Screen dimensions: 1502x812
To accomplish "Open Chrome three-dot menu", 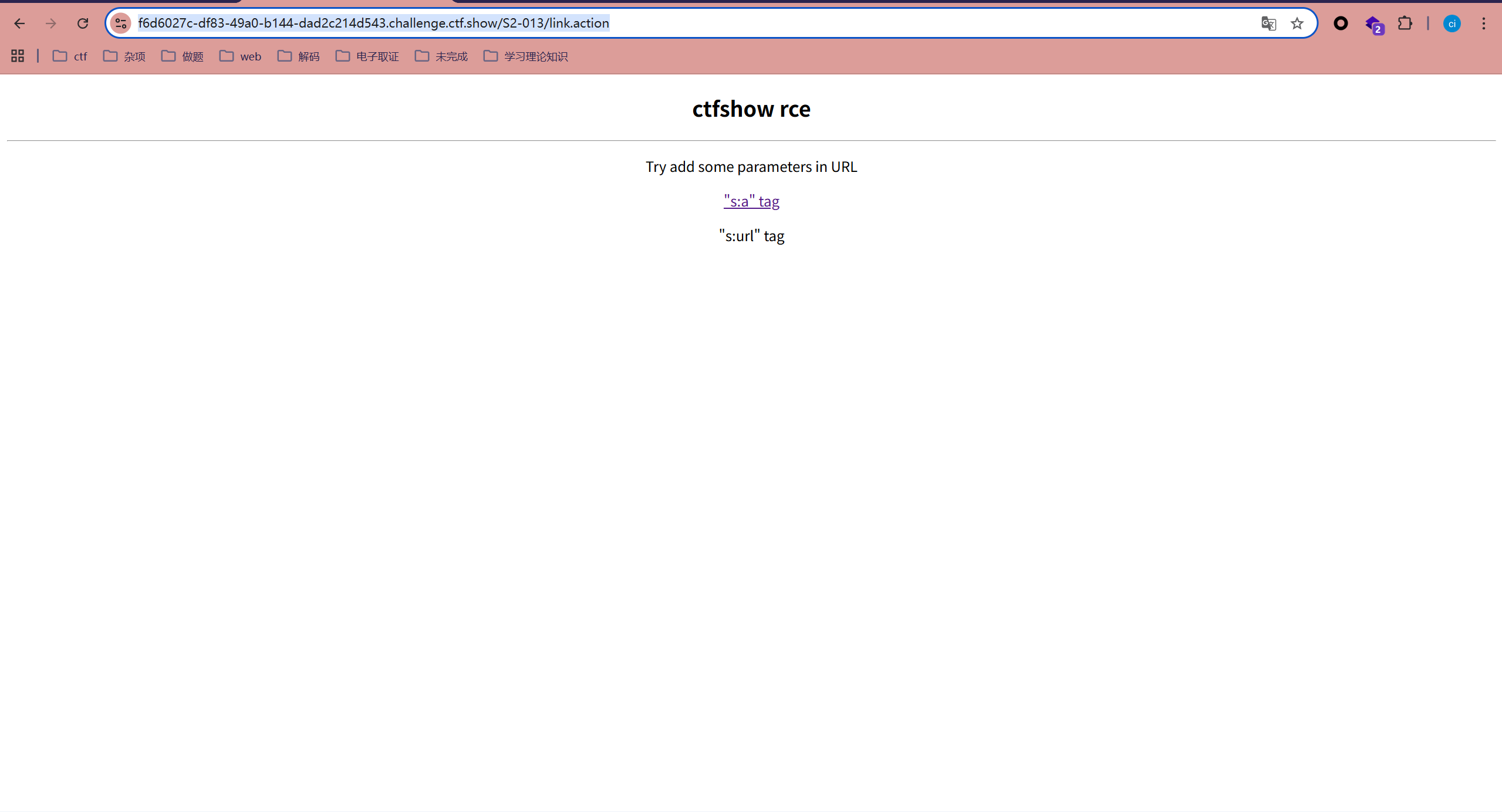I will pos(1484,23).
